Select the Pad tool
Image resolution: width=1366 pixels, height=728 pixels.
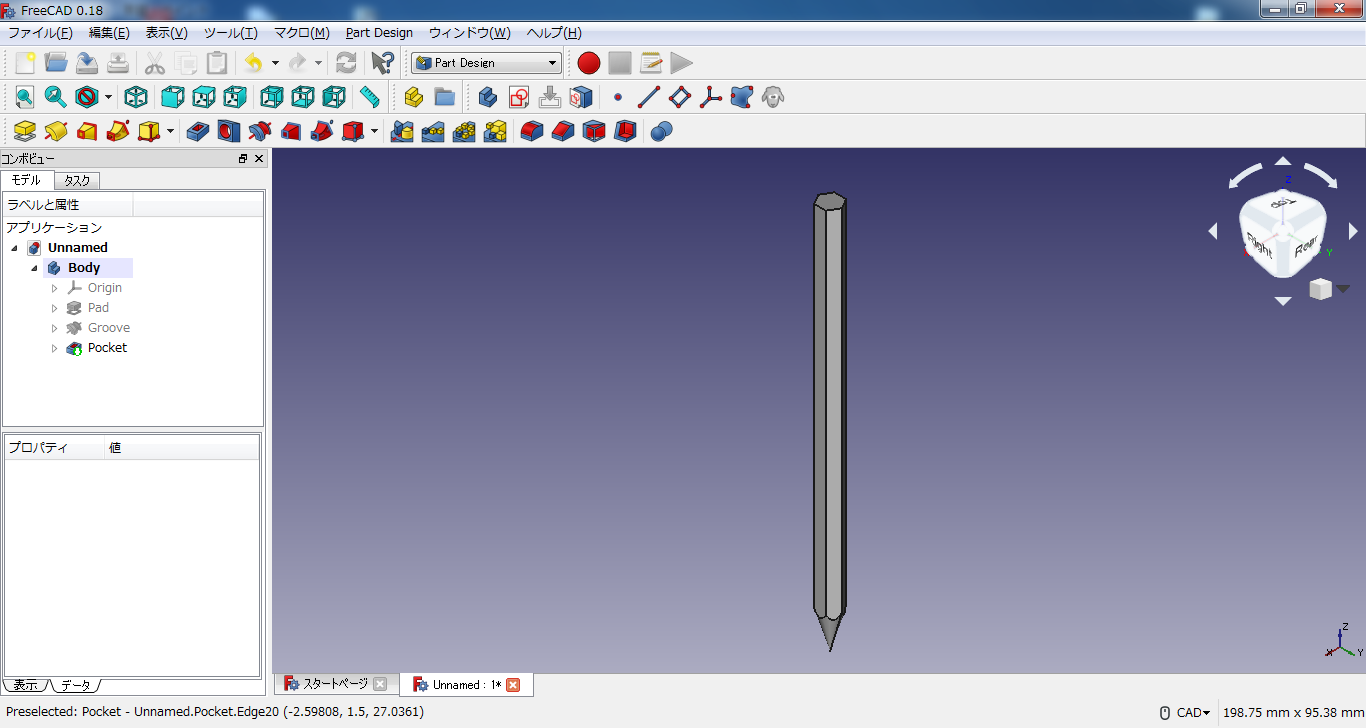[25, 131]
